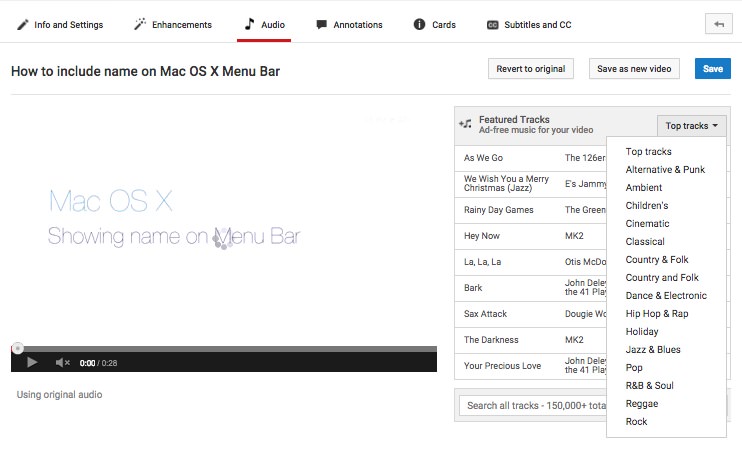Viewport: 742px width, 451px height.
Task: Pick Dance & Electronic genre
Action: coord(666,295)
